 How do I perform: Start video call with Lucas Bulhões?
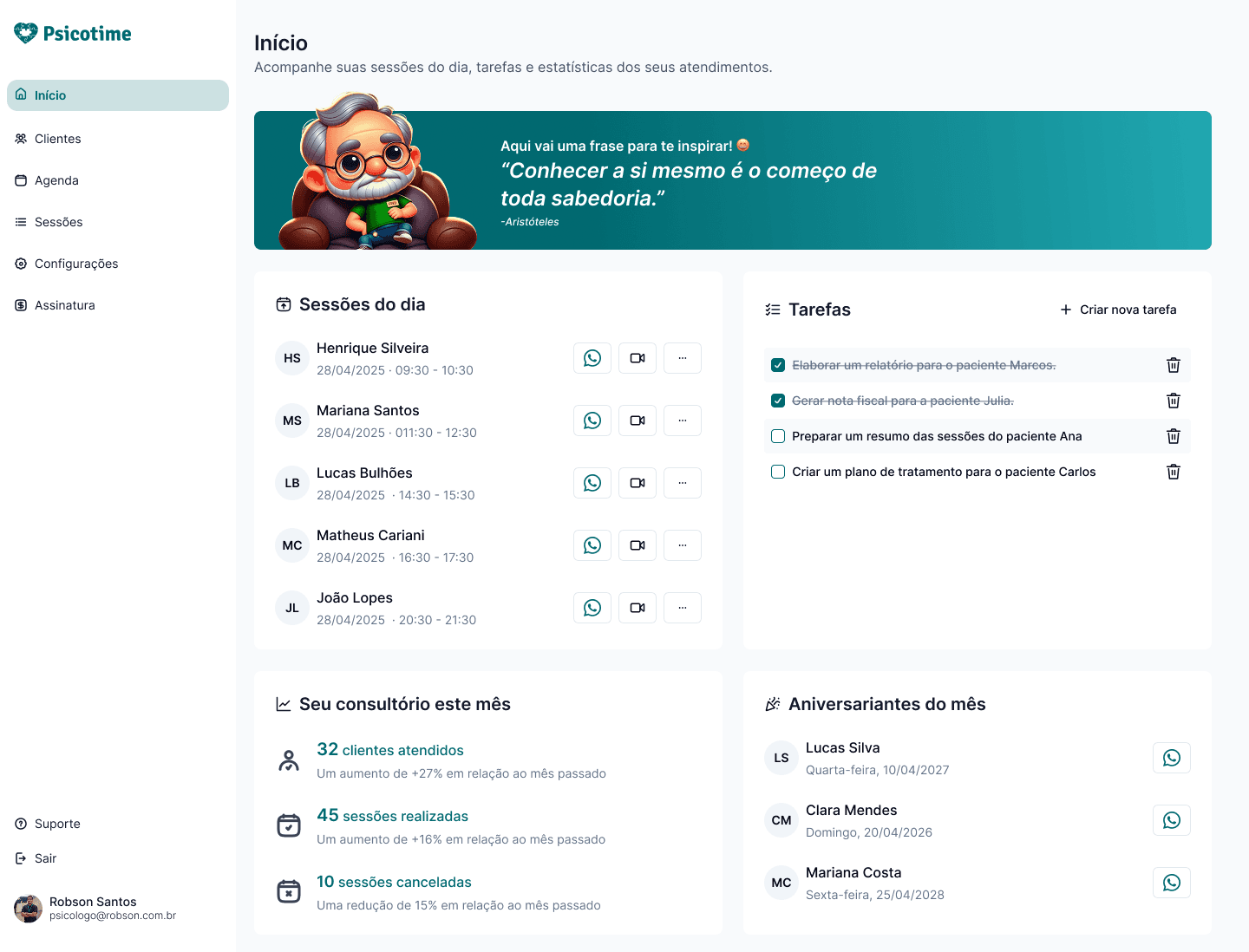point(638,483)
